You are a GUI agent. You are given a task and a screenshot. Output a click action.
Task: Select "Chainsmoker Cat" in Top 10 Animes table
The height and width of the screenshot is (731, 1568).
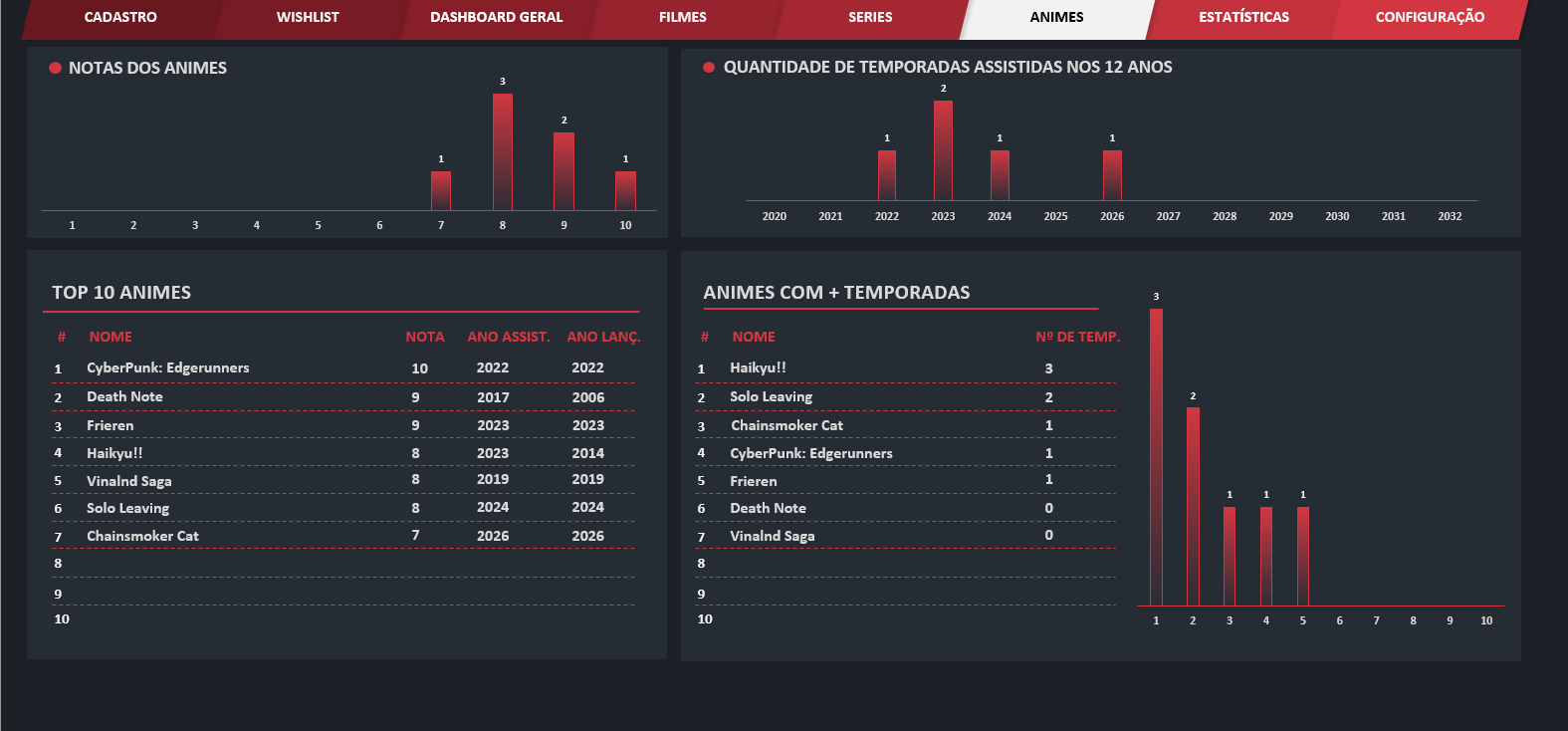click(142, 536)
